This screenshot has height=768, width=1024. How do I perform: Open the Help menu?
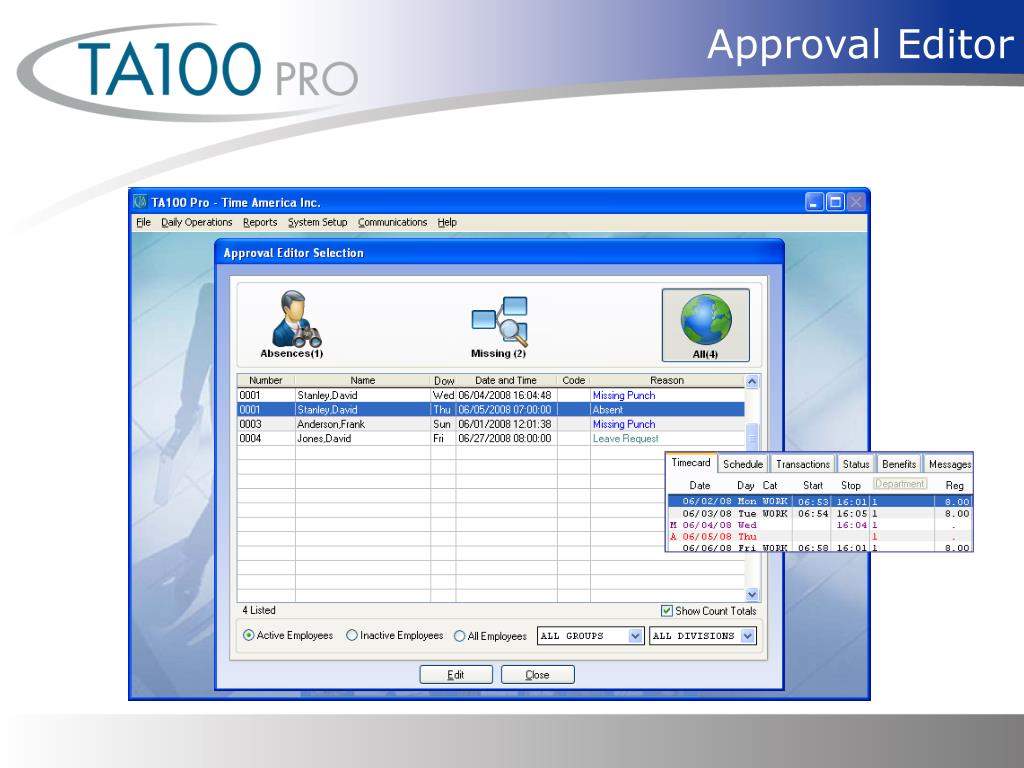447,222
